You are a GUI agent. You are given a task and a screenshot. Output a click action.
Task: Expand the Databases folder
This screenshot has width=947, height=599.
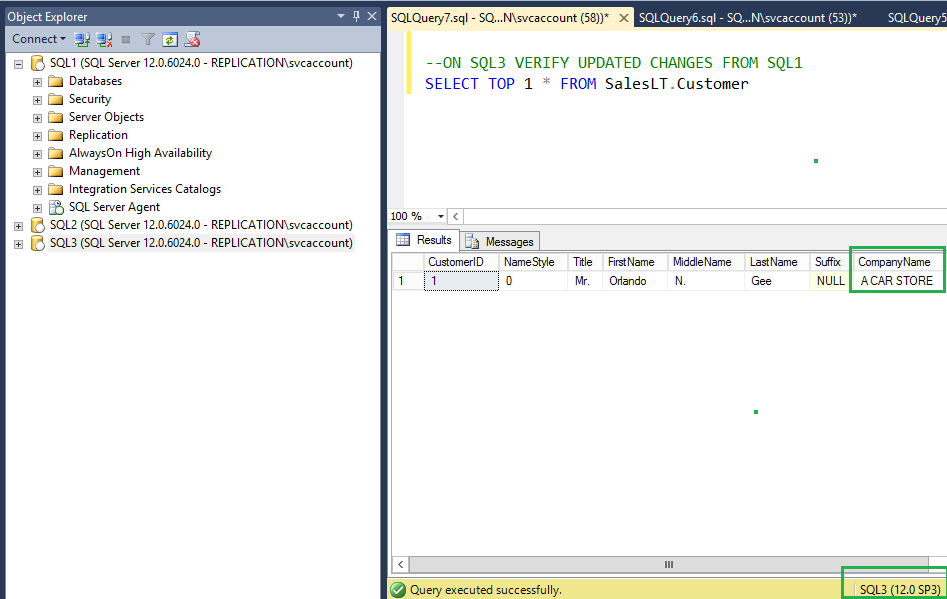coord(37,81)
